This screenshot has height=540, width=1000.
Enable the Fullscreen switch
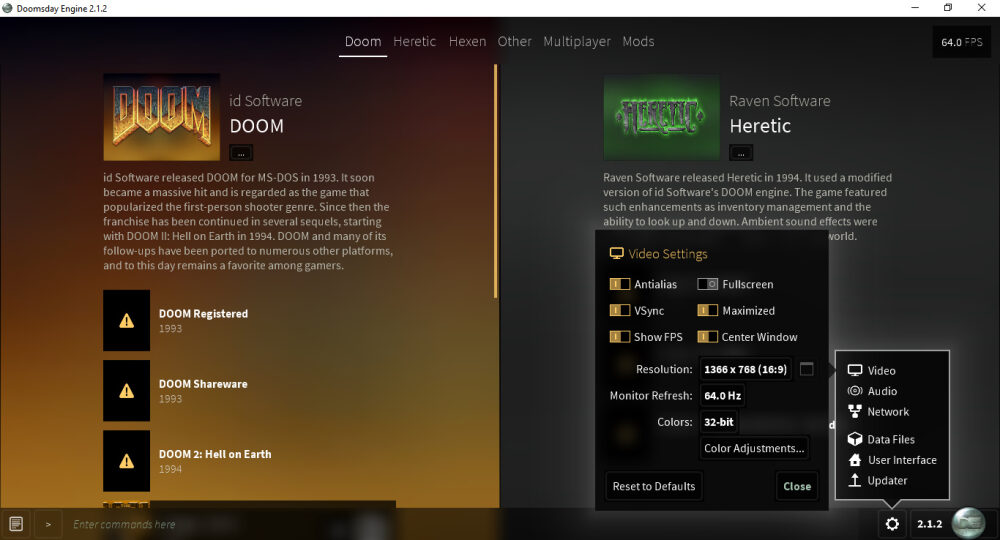[707, 284]
